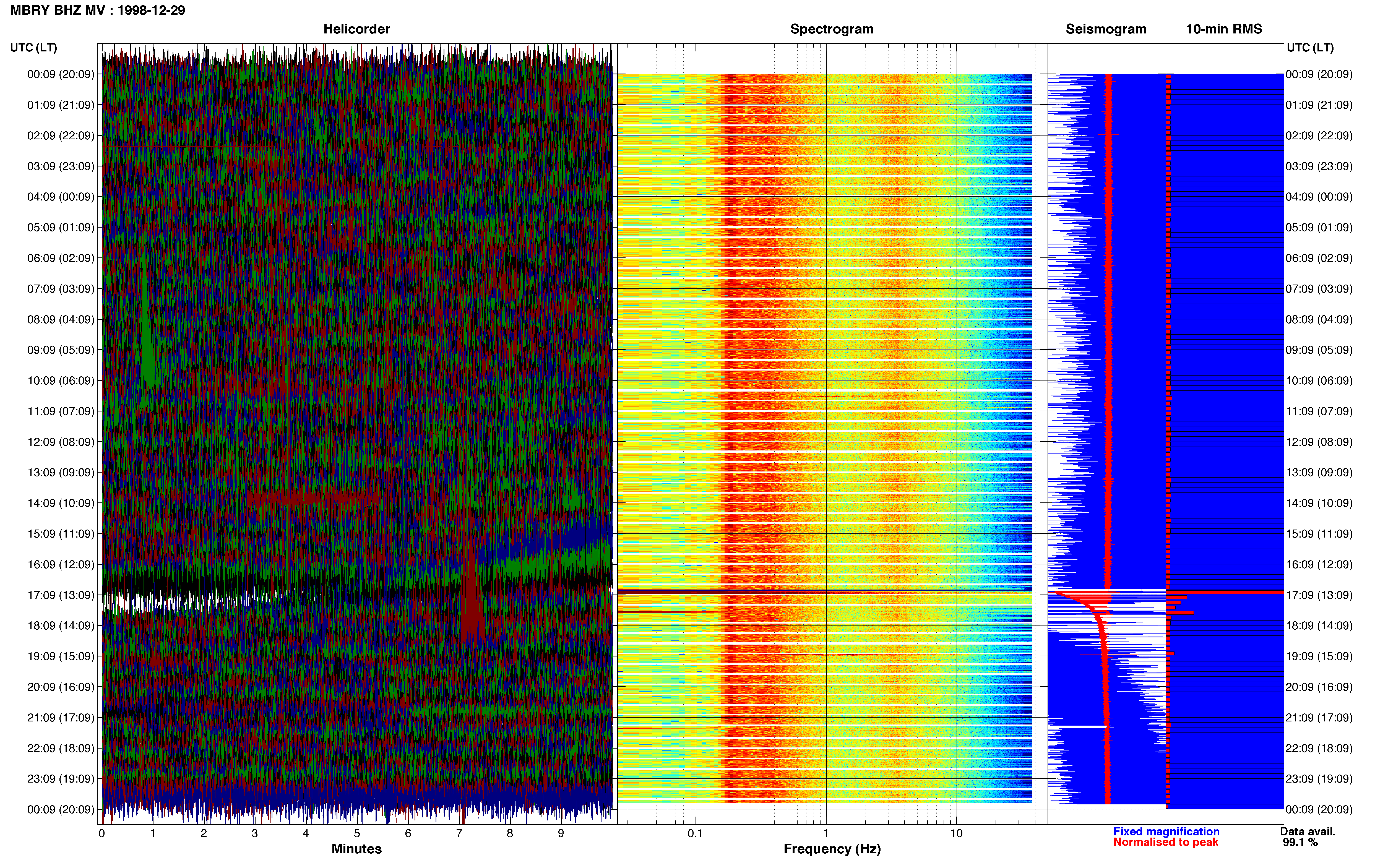Click the left '04:09 (00:09)' time label
This screenshot has width=1388, height=868.
(x=61, y=197)
